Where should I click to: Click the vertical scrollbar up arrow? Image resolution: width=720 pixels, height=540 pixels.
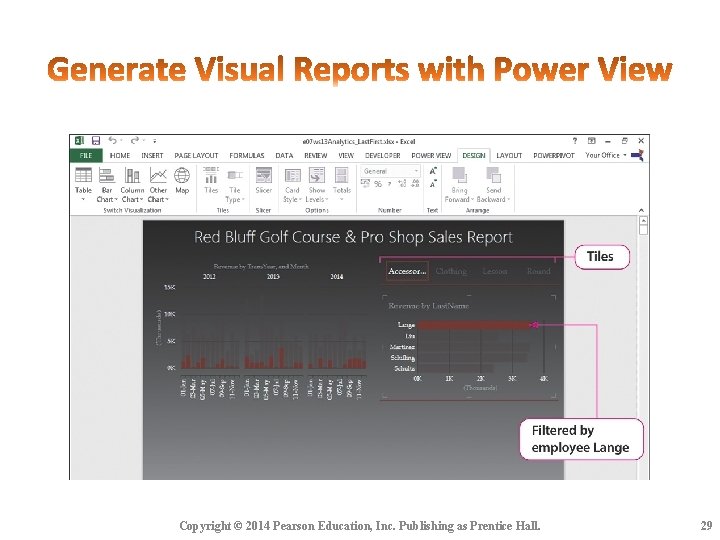click(643, 221)
